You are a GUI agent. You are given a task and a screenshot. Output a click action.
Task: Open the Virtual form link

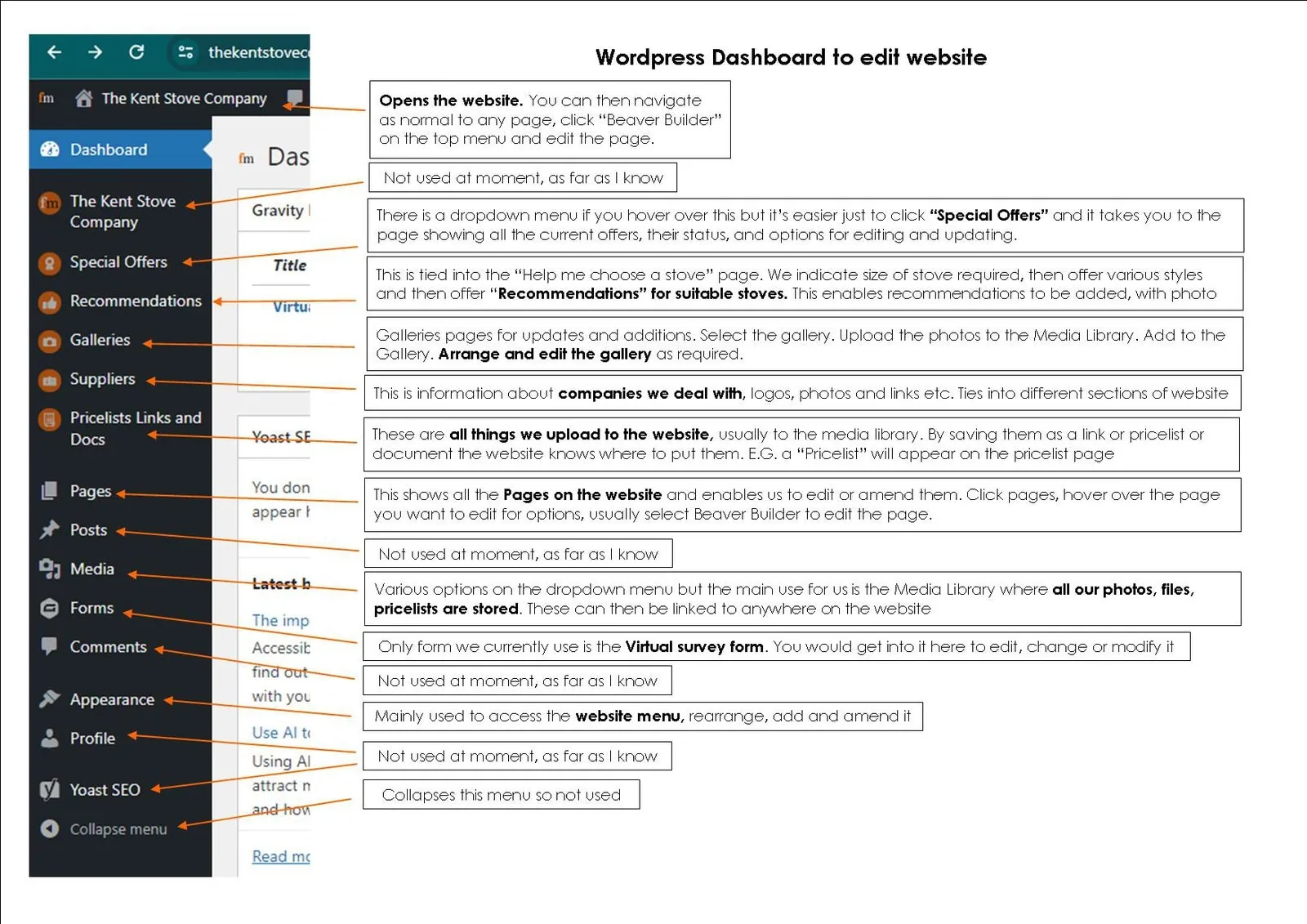tap(291, 307)
